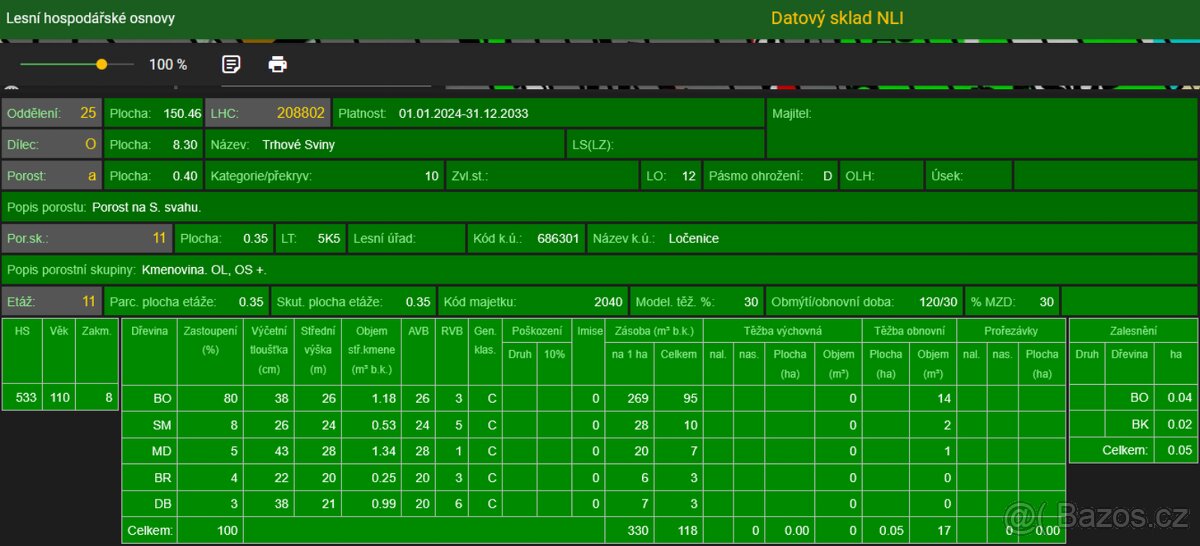
Task: Click the Dřevina column header in the main table
Action: [149, 329]
